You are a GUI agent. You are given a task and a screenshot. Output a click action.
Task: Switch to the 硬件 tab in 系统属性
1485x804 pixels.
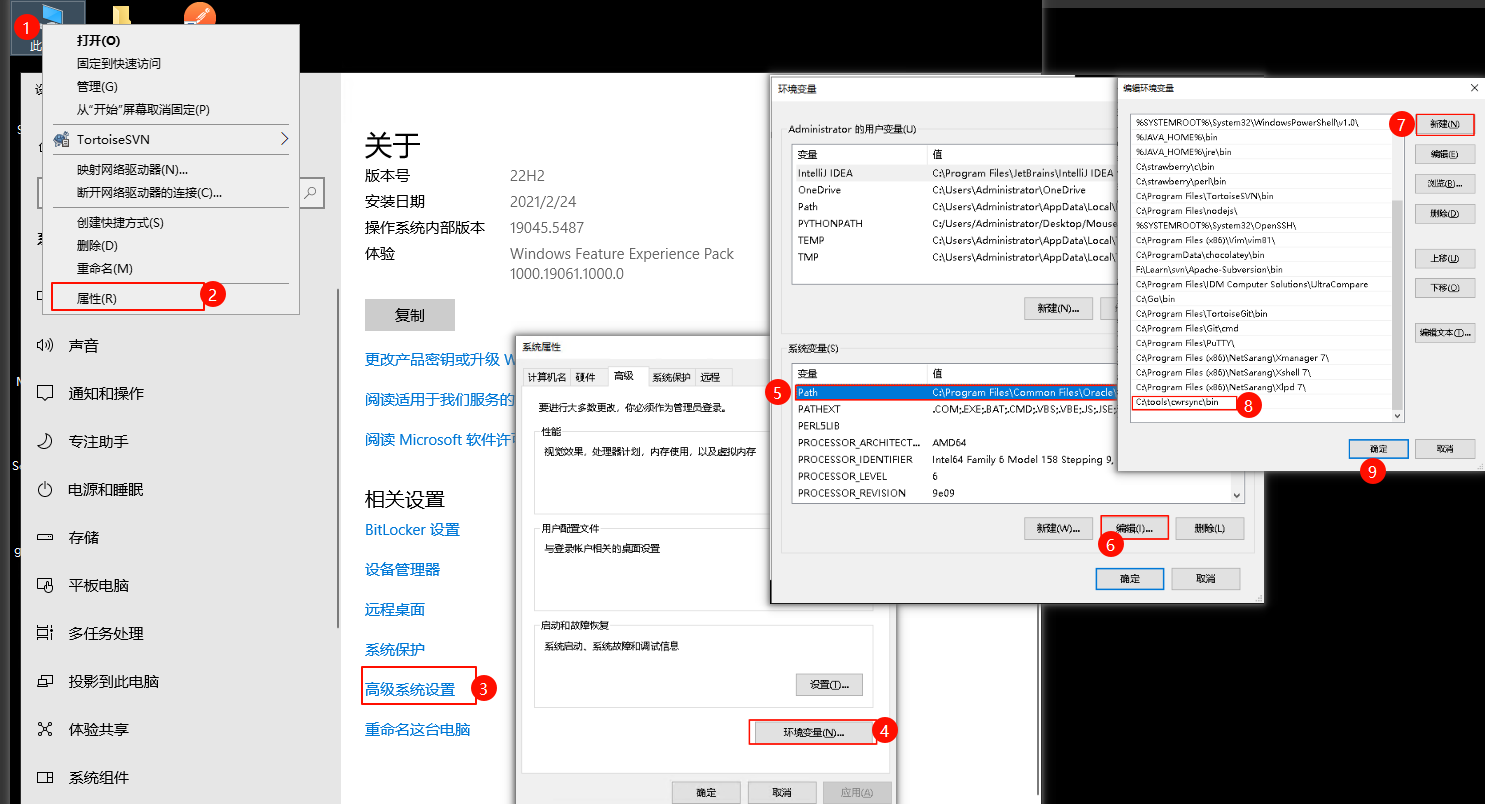(587, 376)
